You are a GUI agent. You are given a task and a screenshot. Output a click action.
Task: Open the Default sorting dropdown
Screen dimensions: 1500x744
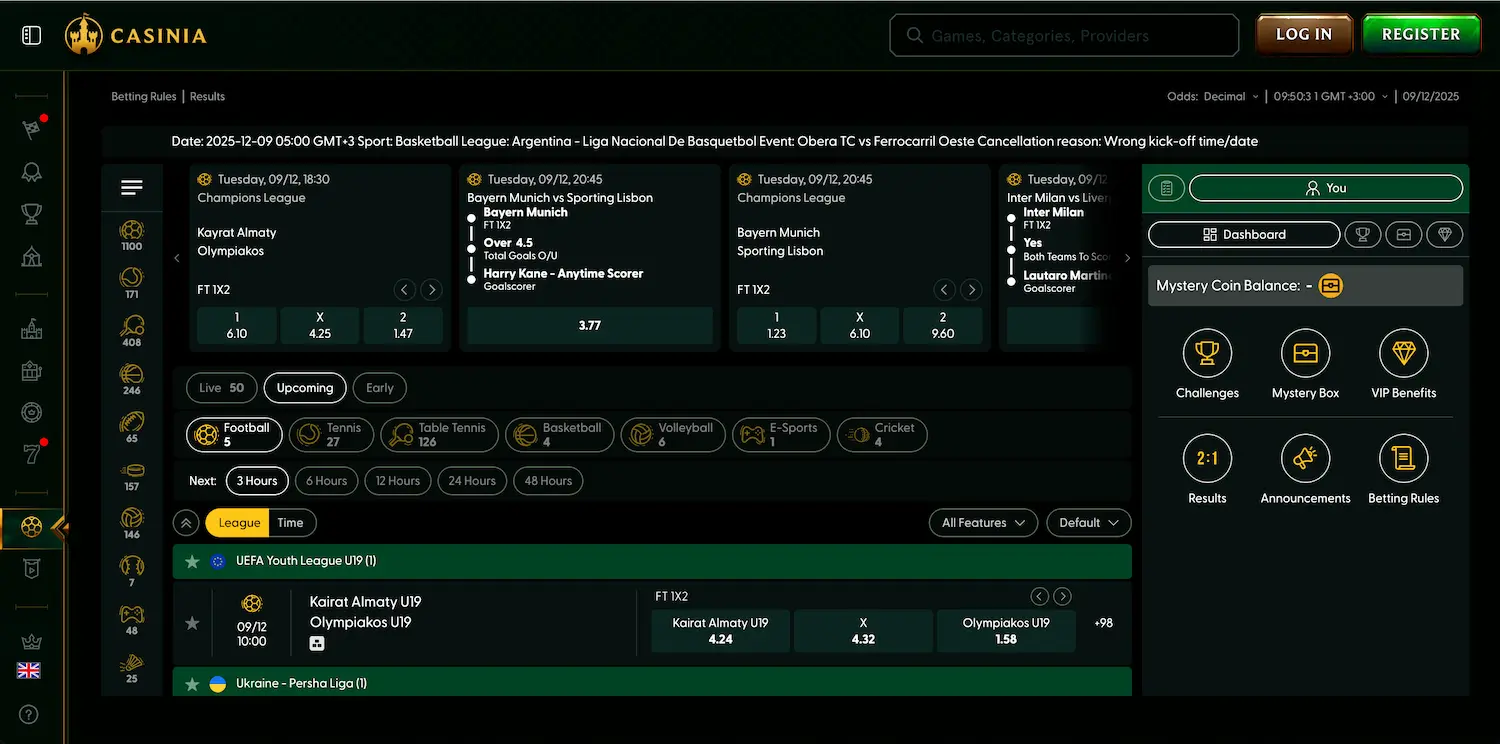(1088, 522)
